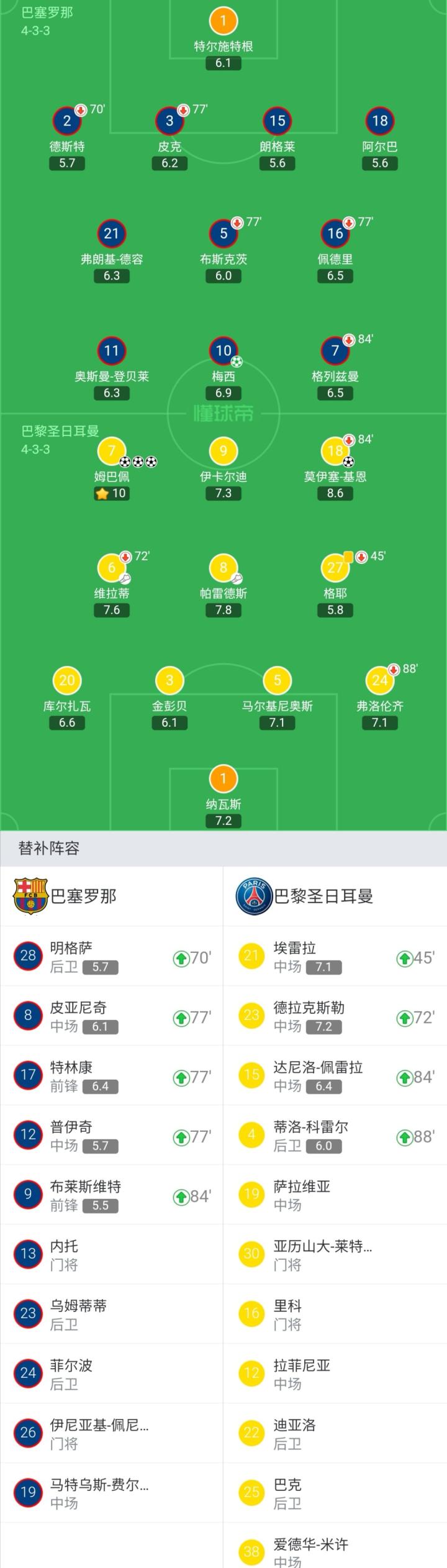Select 德拉克斯勒 in the PSG substitutes list
The width and height of the screenshot is (447, 1568).
tap(335, 1017)
